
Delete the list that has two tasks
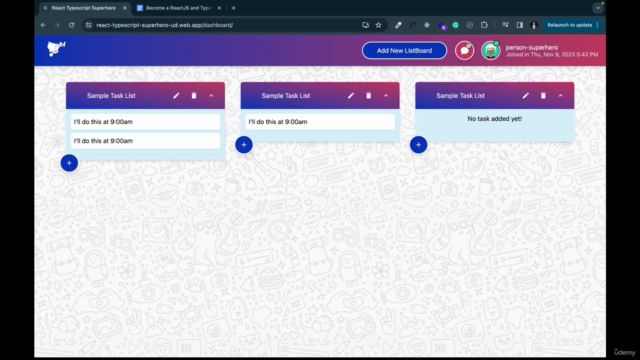click(194, 96)
